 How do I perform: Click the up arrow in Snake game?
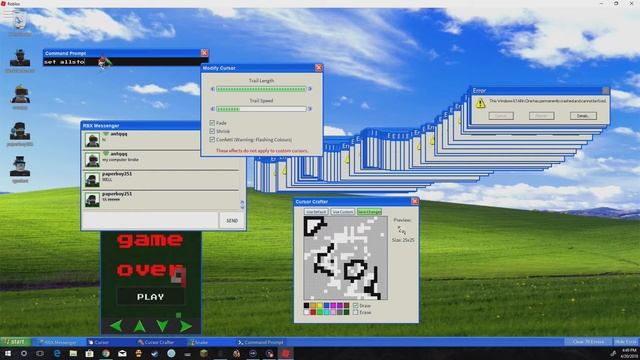(140, 326)
